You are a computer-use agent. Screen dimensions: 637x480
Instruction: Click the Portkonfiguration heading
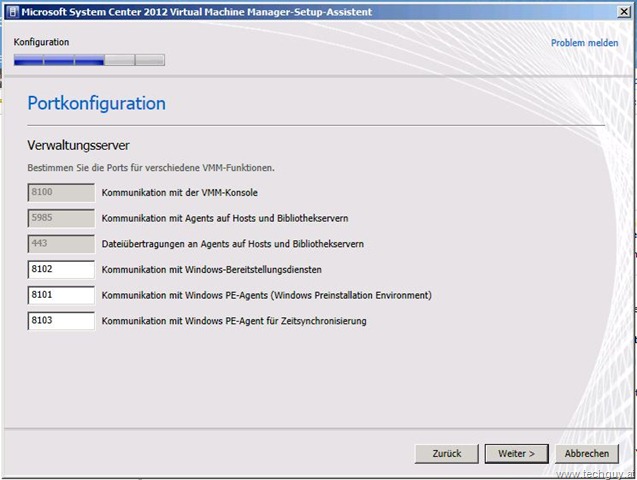(x=97, y=104)
